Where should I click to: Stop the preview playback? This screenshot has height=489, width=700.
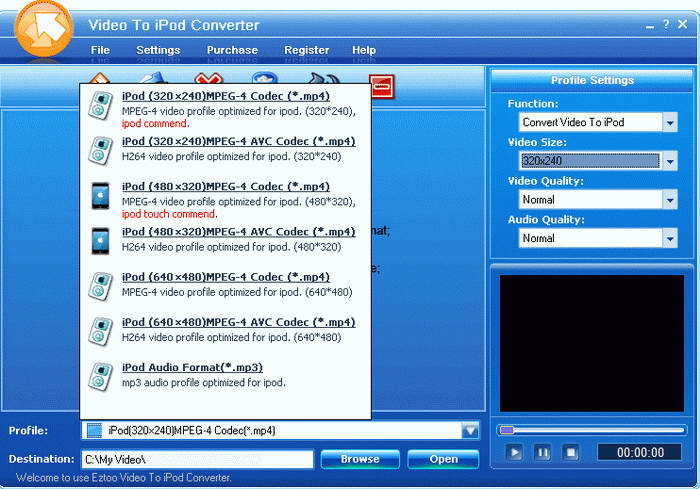point(571,452)
